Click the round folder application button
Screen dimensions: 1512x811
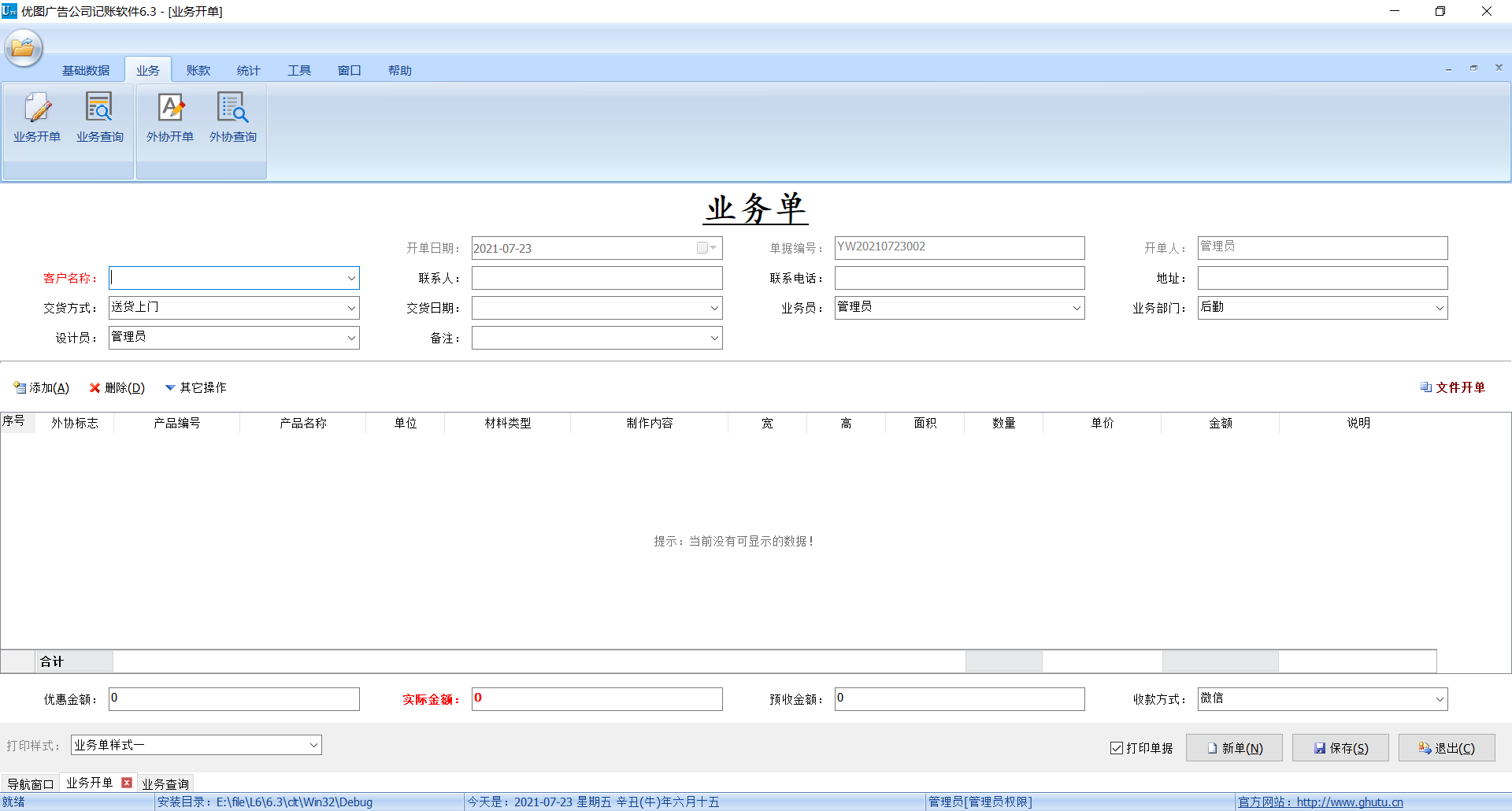(23, 48)
